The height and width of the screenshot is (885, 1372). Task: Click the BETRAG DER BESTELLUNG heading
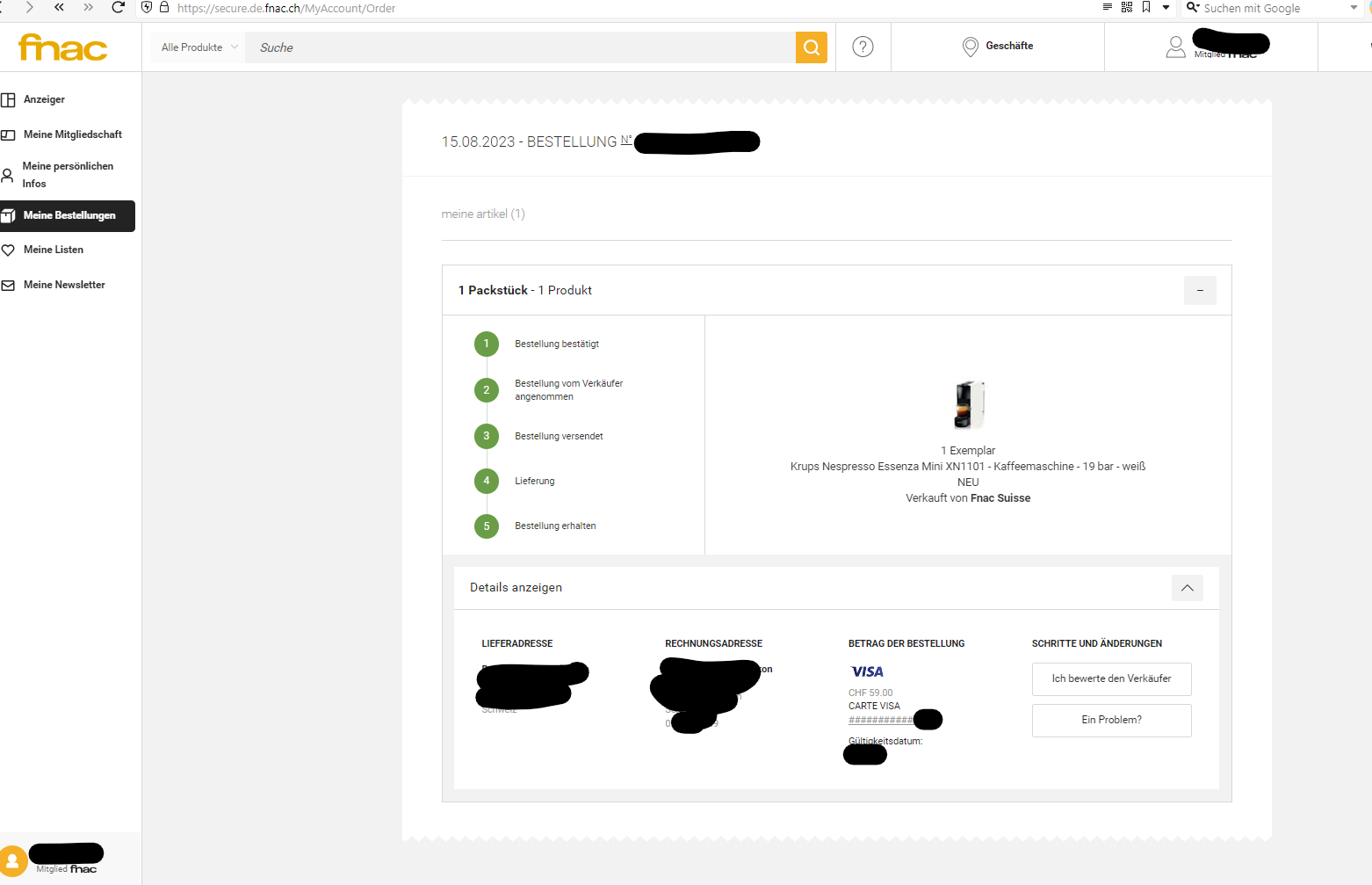tap(906, 643)
